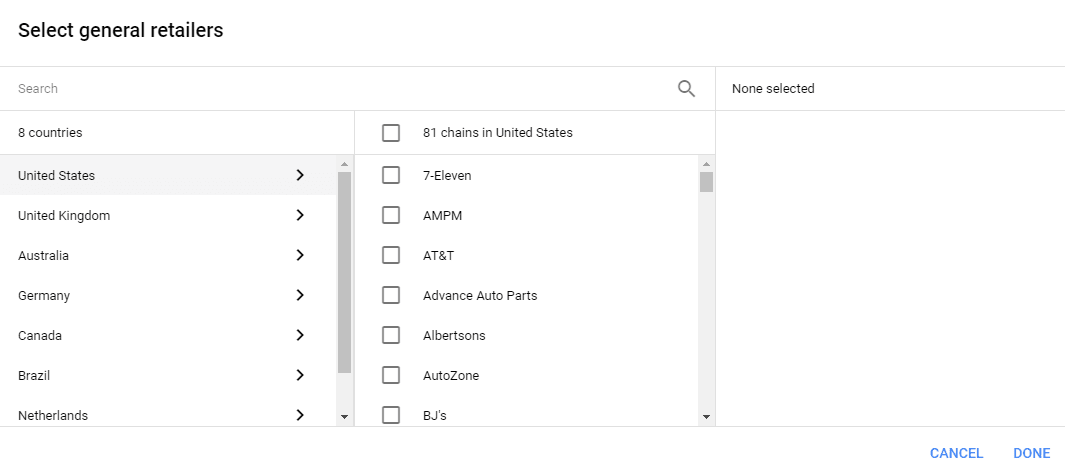Click the chains list scrollbar thumb
Image resolution: width=1065 pixels, height=473 pixels.
pyautogui.click(x=706, y=182)
